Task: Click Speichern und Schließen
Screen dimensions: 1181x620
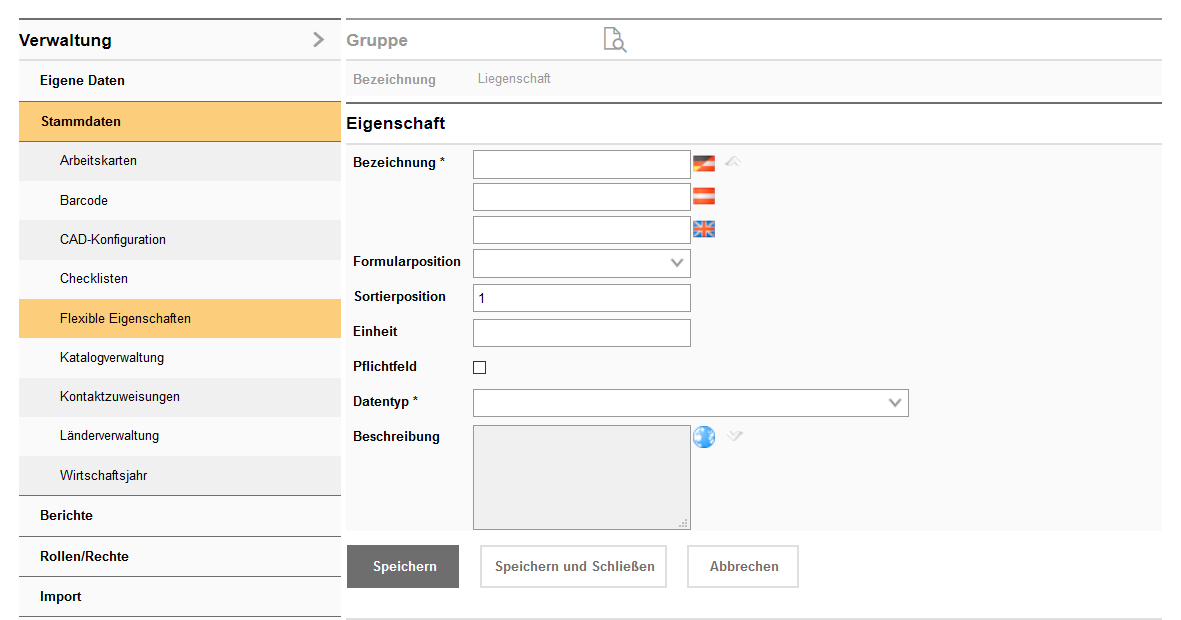Action: click(x=573, y=566)
